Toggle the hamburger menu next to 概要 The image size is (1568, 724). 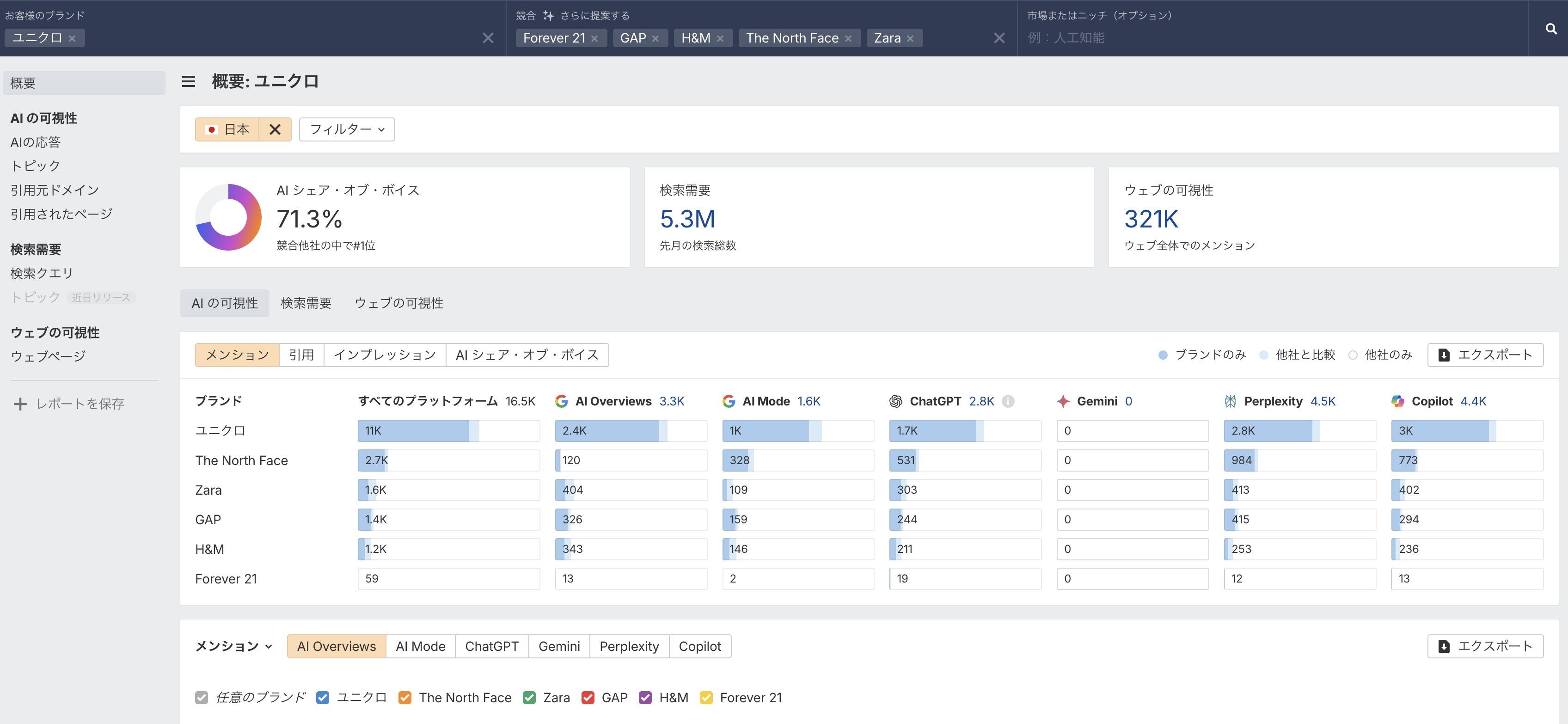(188, 81)
